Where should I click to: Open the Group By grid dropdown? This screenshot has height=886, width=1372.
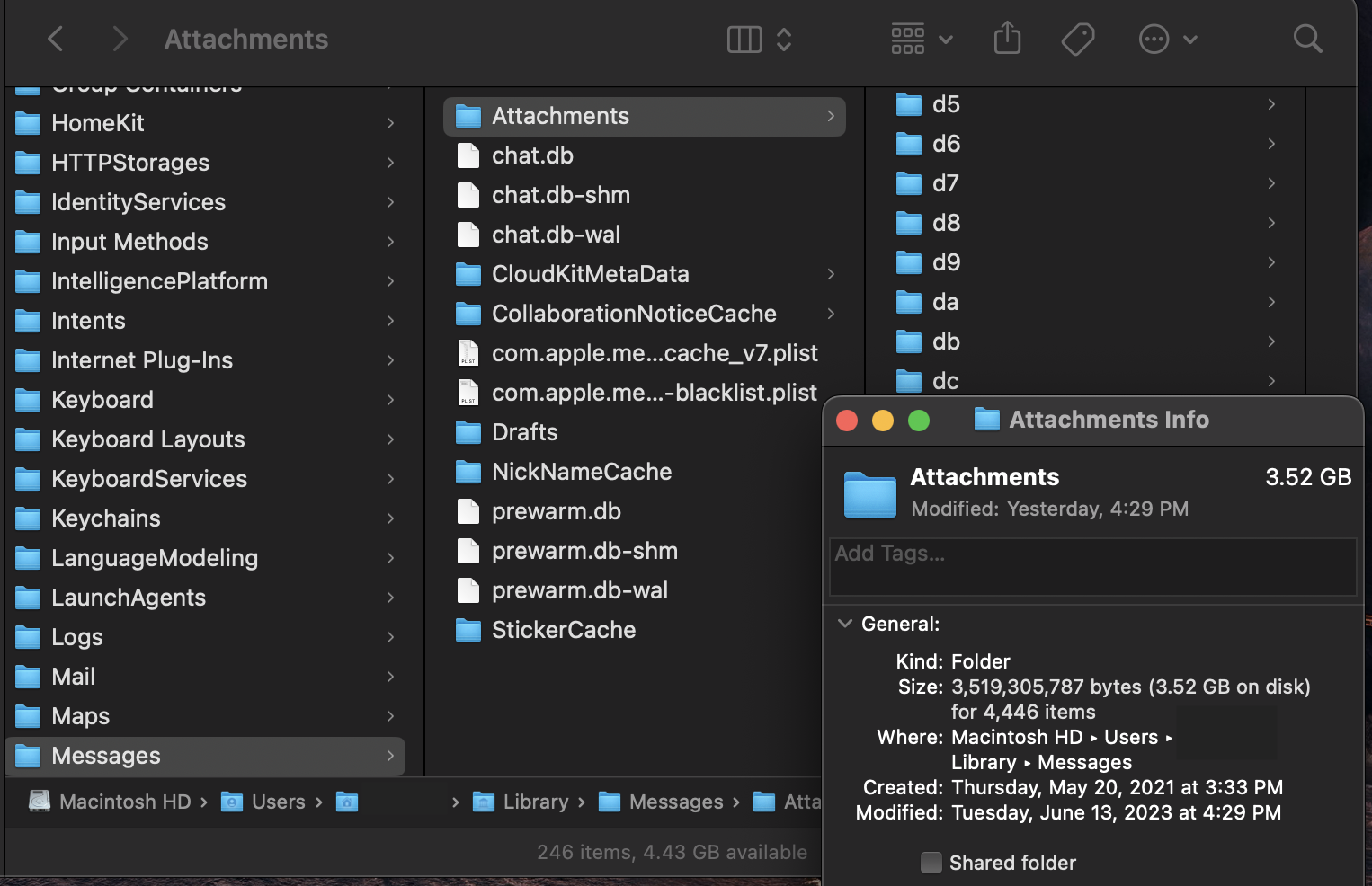pyautogui.click(x=921, y=40)
